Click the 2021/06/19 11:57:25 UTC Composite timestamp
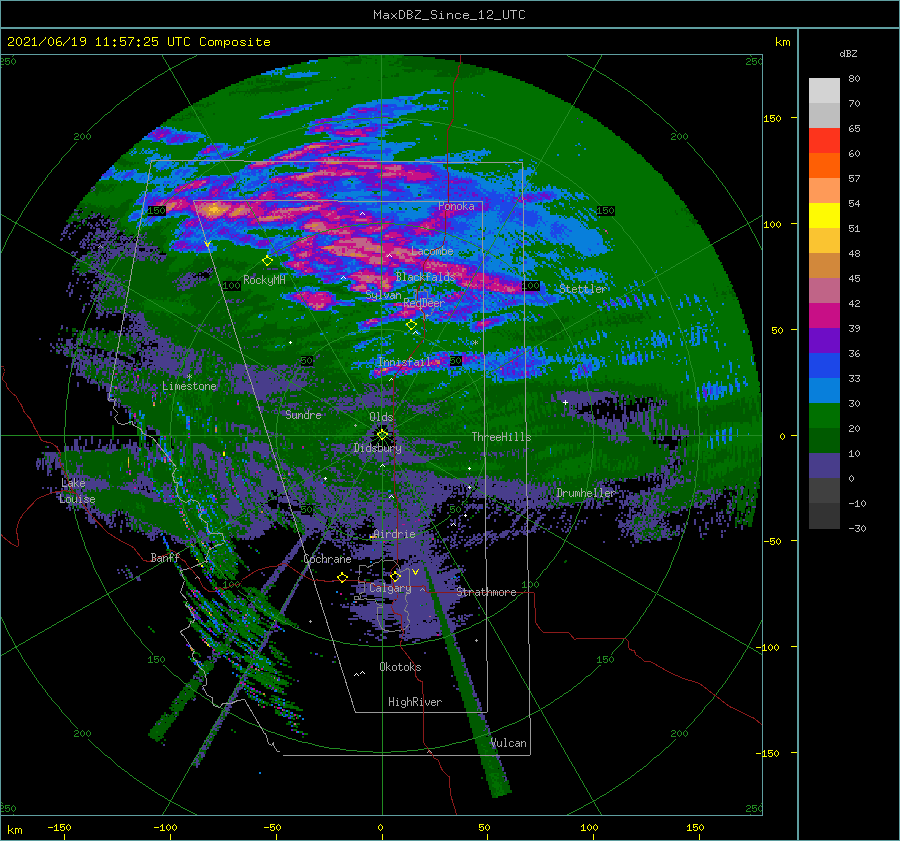Screen dimensions: 900x841 (x=138, y=42)
